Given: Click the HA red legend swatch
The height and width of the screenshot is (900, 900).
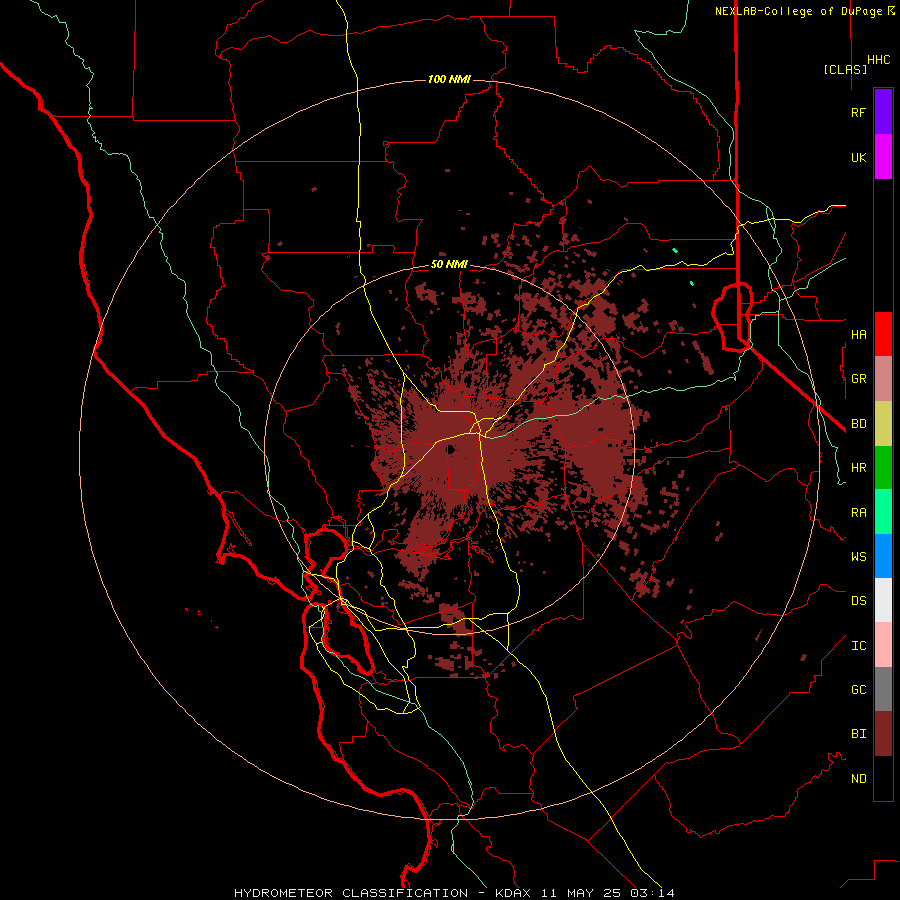Looking at the screenshot, I should (883, 334).
